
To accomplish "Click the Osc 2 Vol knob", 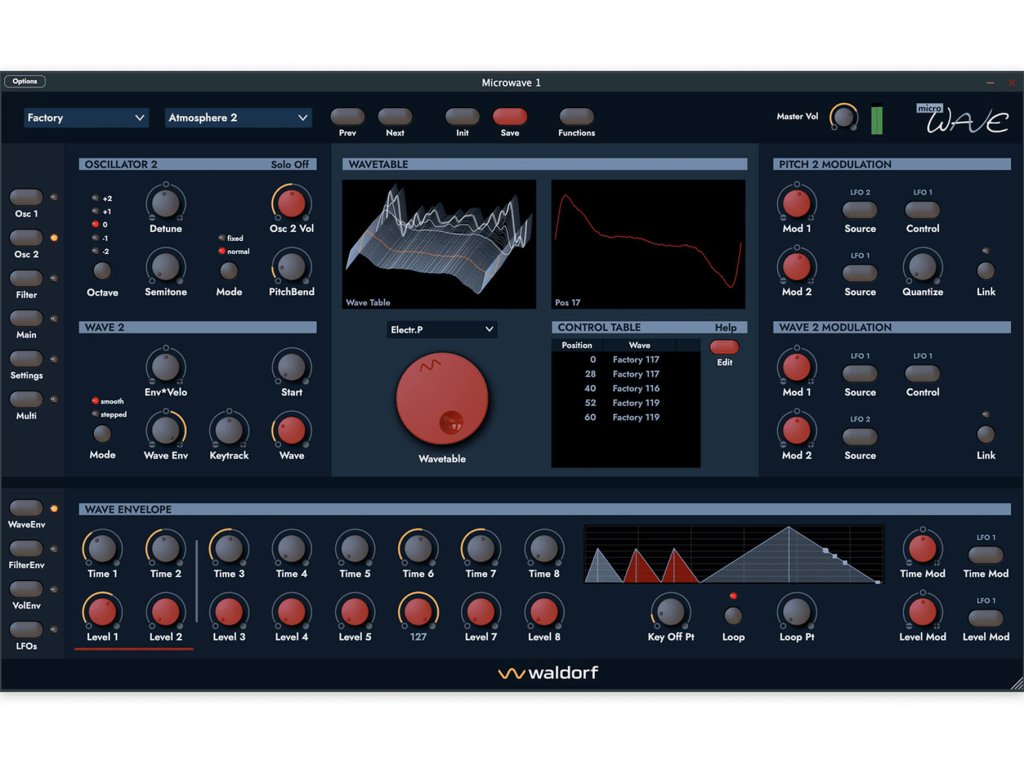I will [x=291, y=203].
